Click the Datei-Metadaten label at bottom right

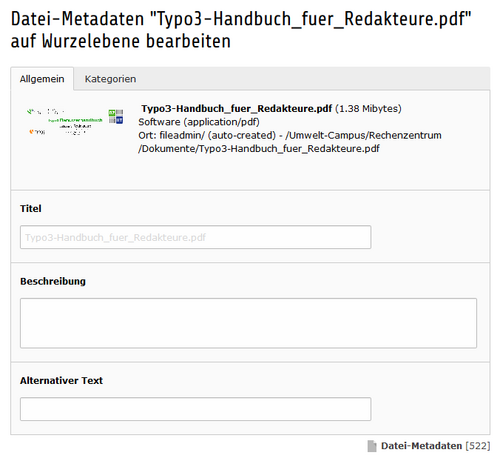point(421,446)
